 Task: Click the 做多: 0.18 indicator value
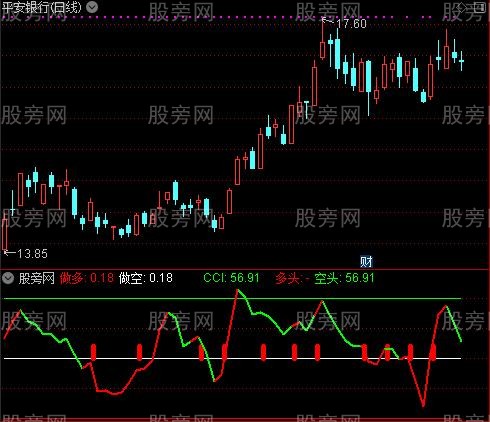coord(87,278)
